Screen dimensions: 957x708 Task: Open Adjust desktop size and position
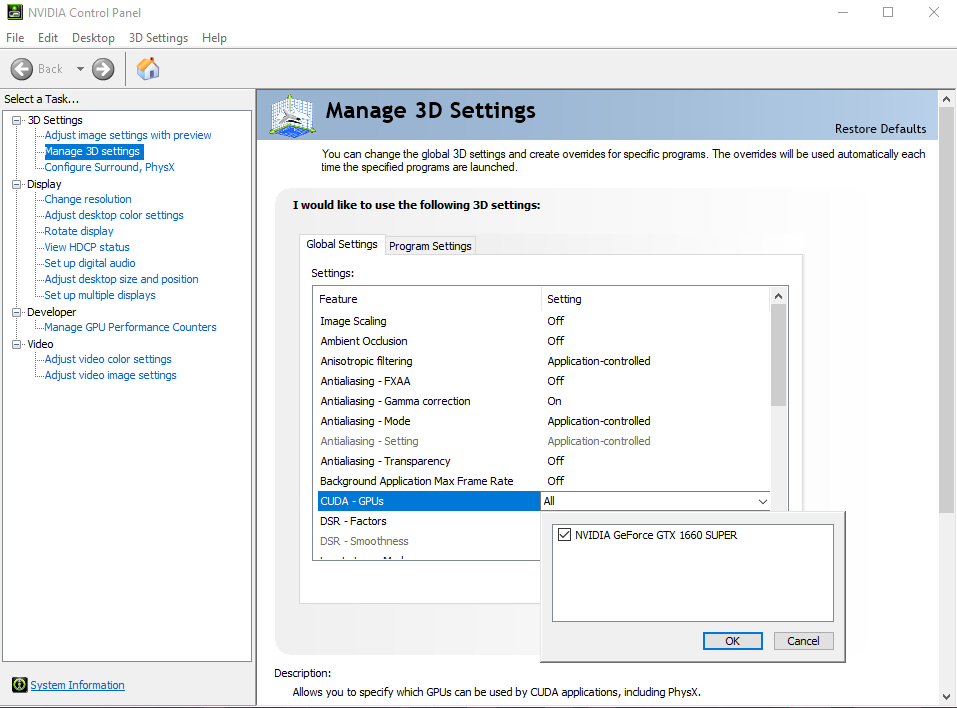(x=121, y=279)
